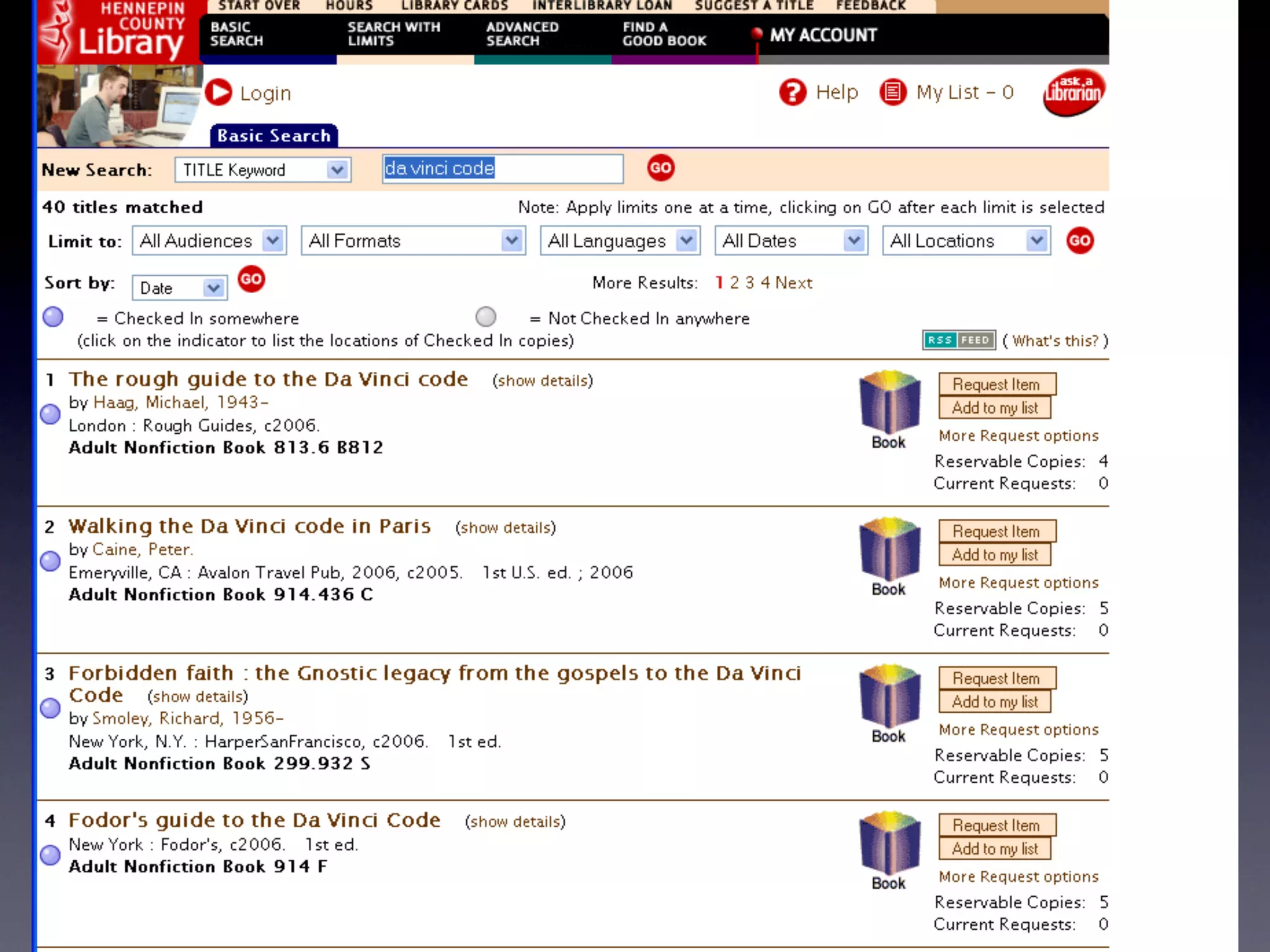Click the checked-in indicator for Walking the Da Vinci code
1270x952 pixels.
[50, 561]
